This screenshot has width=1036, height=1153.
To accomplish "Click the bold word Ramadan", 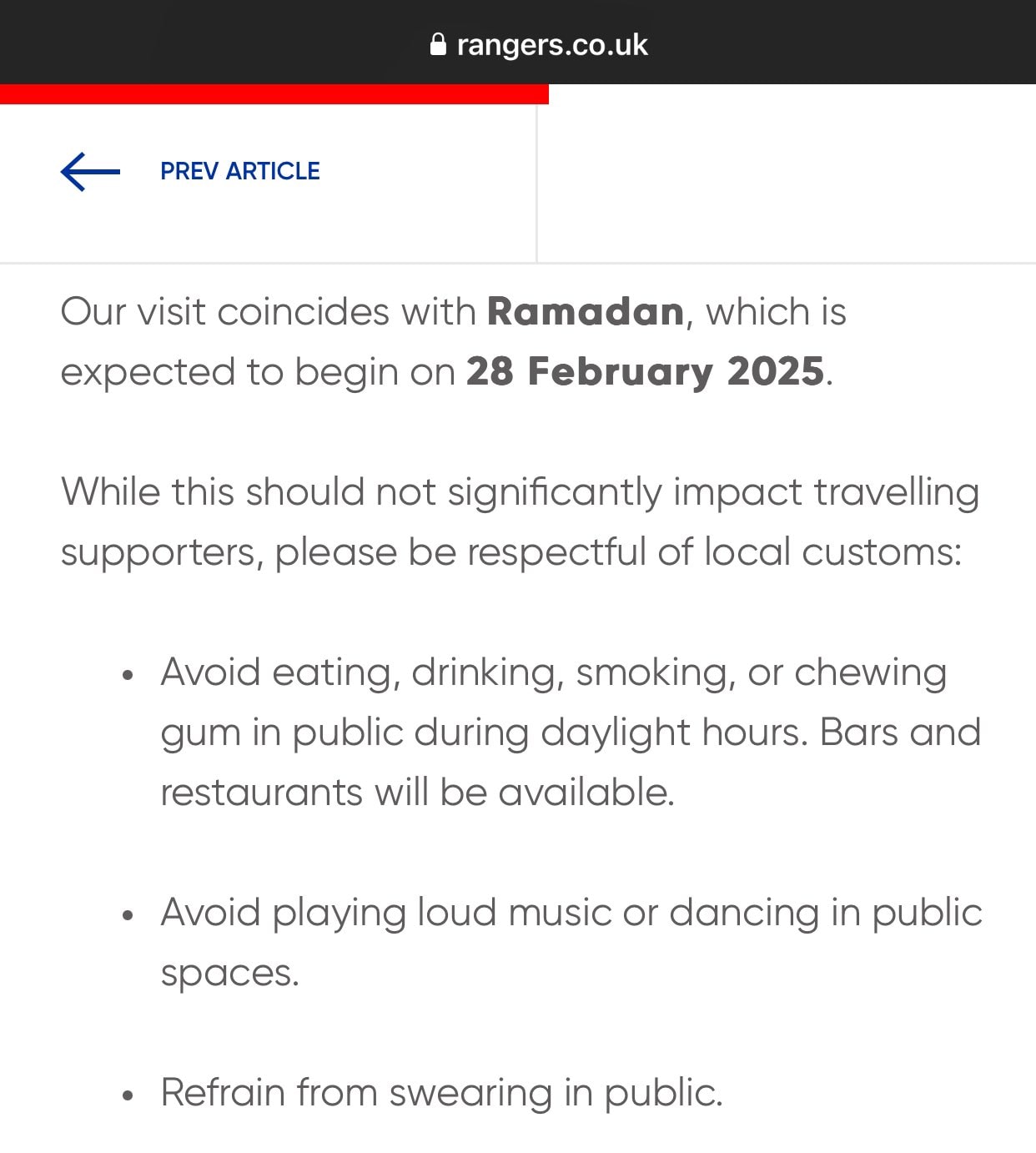I will [586, 312].
